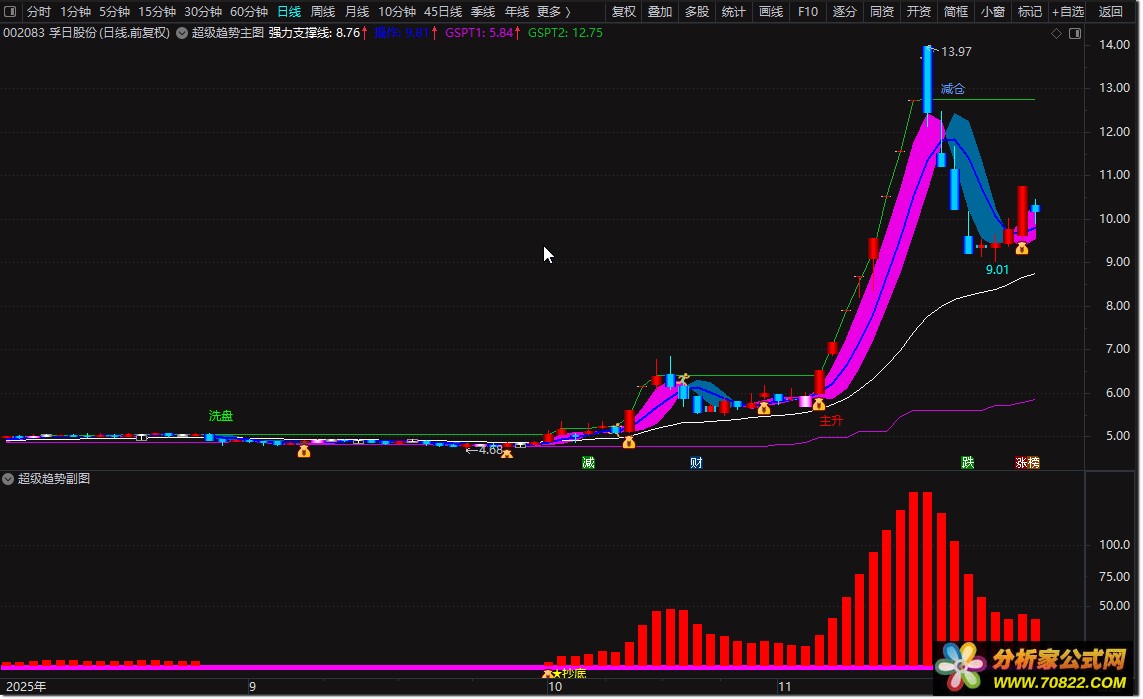Click the 统计 statistics button
The image size is (1143, 699).
tap(733, 12)
